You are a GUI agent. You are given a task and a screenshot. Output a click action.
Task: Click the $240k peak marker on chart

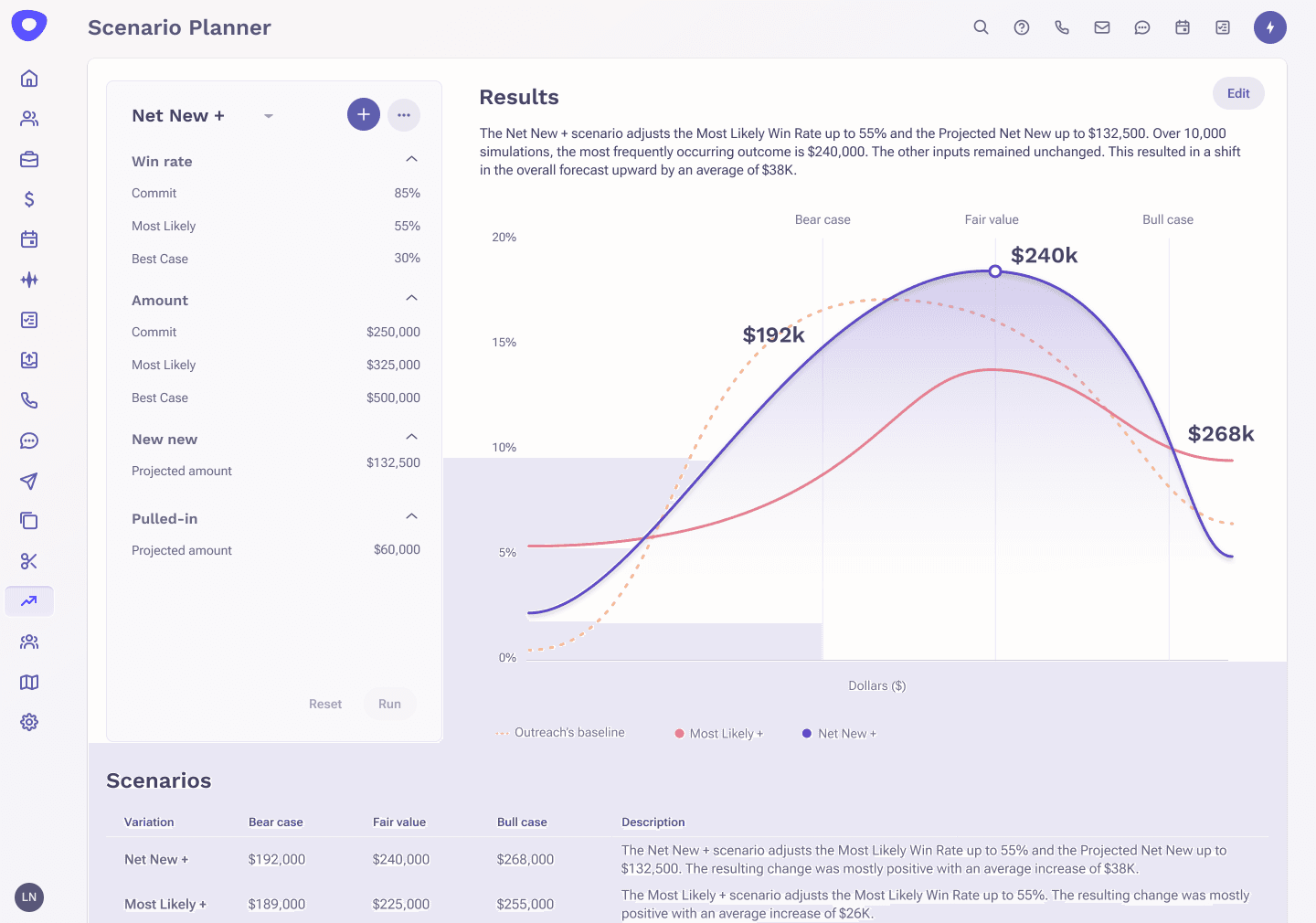[x=995, y=271]
